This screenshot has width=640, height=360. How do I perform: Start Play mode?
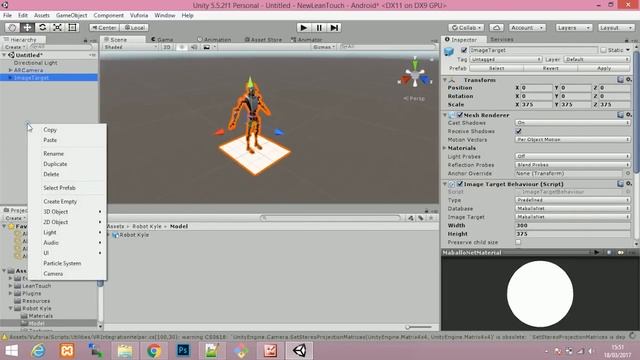click(303, 27)
